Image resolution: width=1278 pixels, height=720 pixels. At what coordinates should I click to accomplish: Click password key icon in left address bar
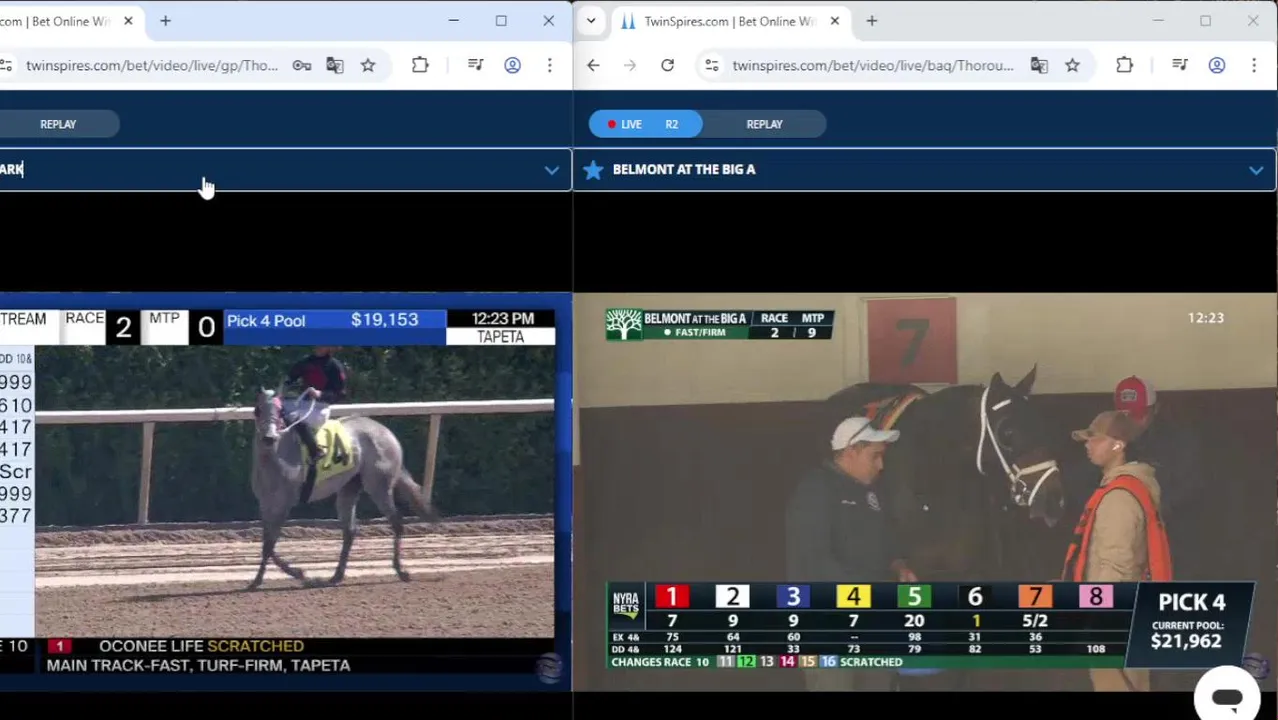[301, 66]
